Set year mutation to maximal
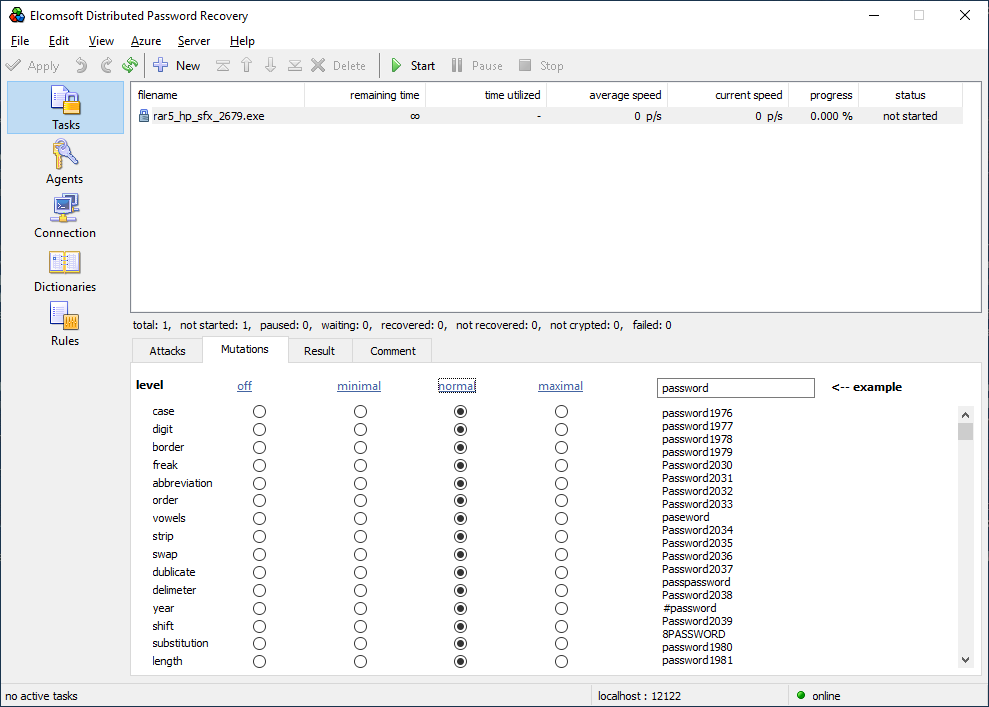Image resolution: width=989 pixels, height=707 pixels. (561, 609)
